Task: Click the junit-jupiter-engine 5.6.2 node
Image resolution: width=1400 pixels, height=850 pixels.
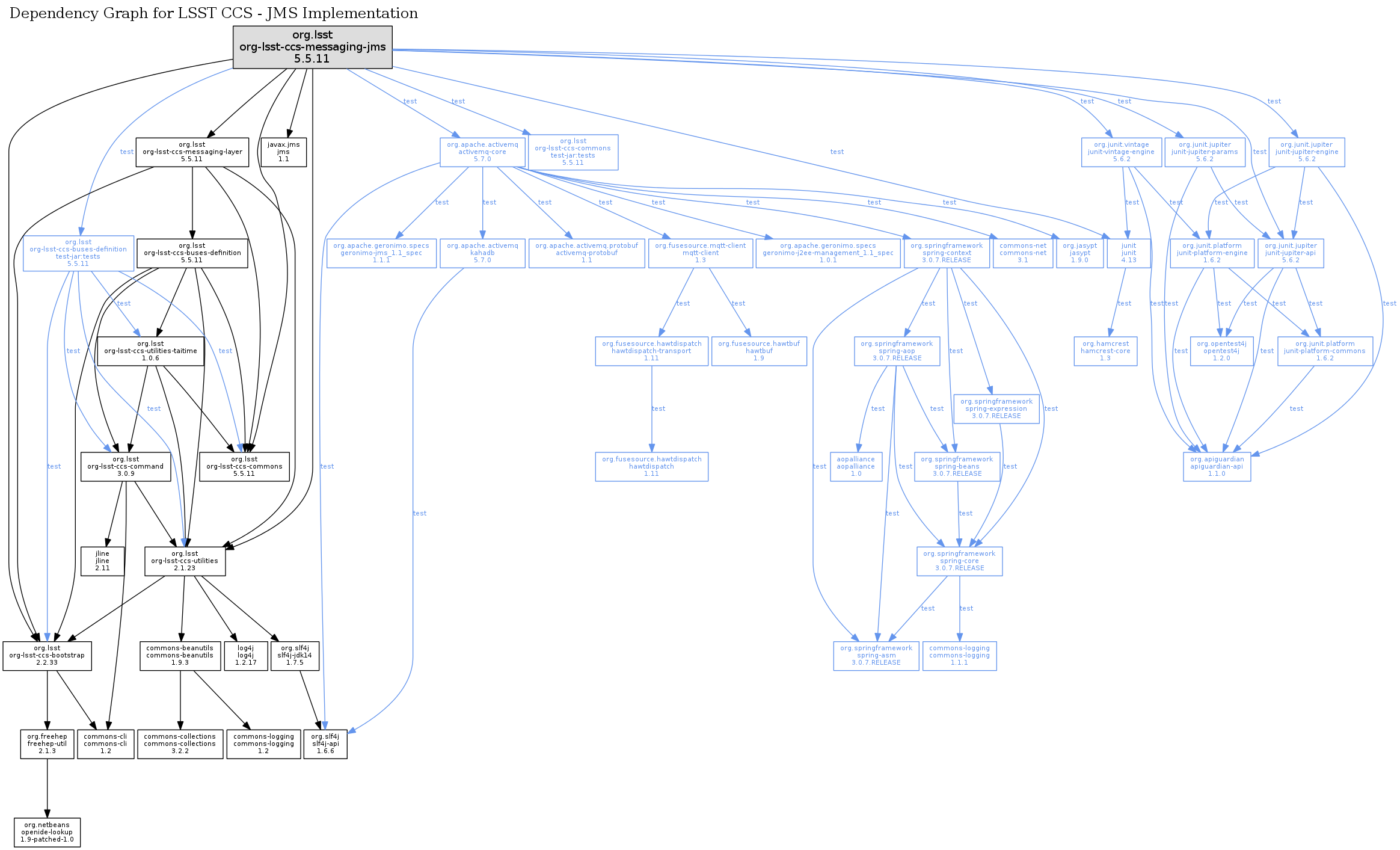Action: (x=1306, y=152)
